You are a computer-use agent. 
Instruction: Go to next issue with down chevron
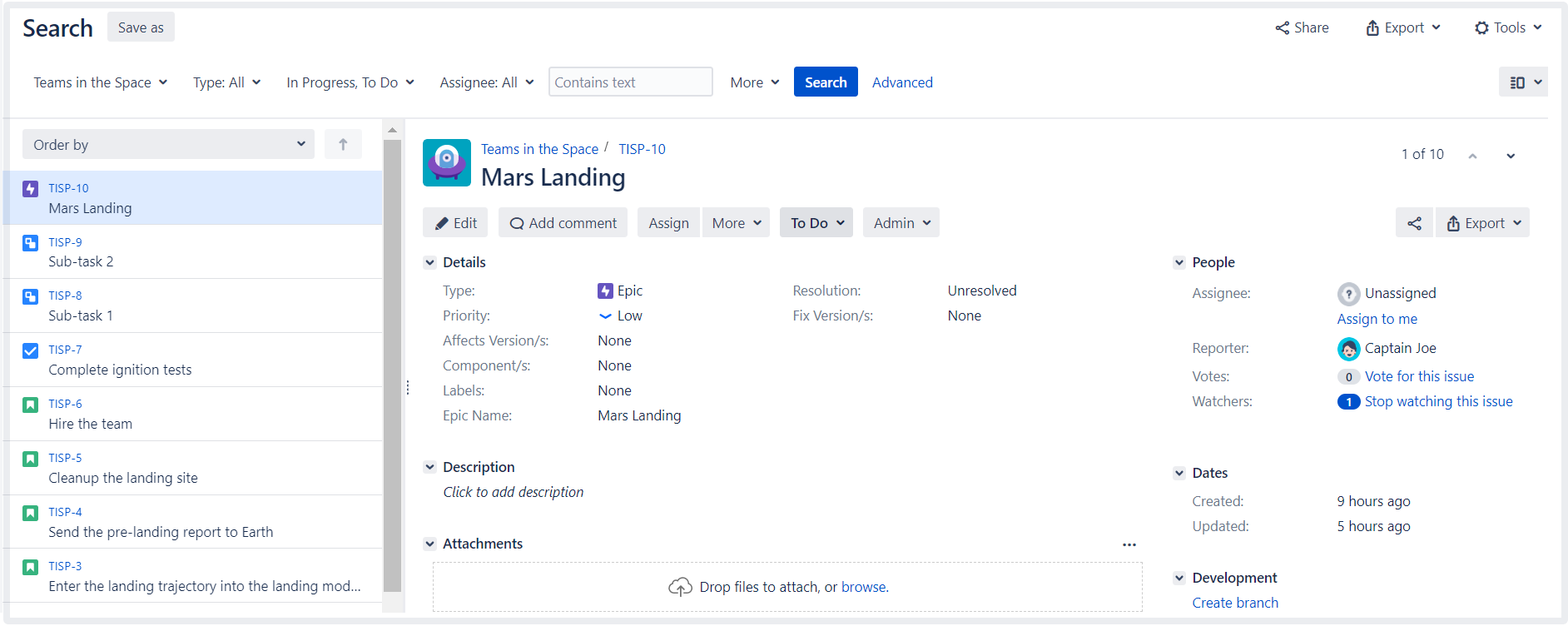[1510, 156]
